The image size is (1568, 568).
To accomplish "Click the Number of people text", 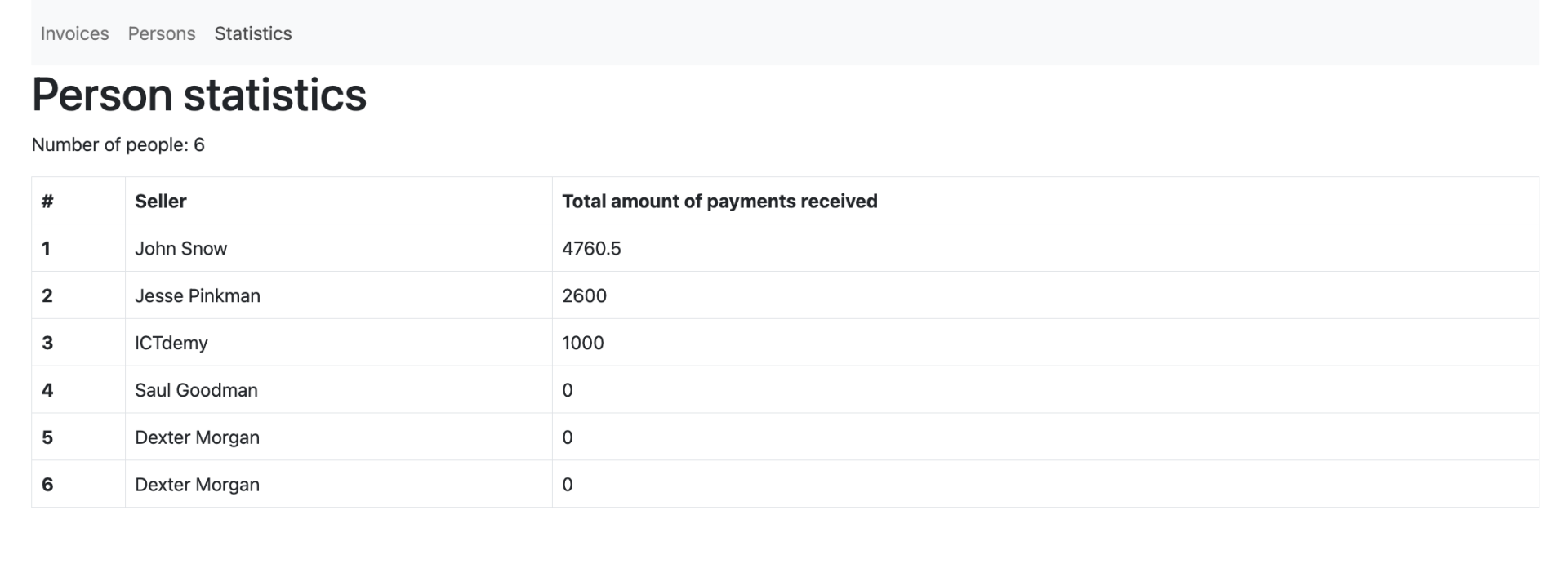I will [x=118, y=145].
